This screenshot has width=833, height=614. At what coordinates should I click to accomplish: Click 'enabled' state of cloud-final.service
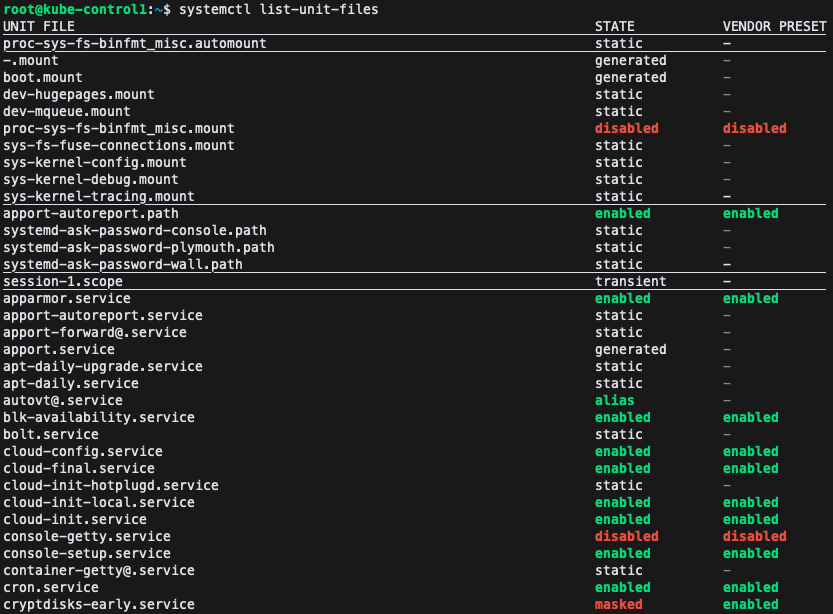[623, 468]
